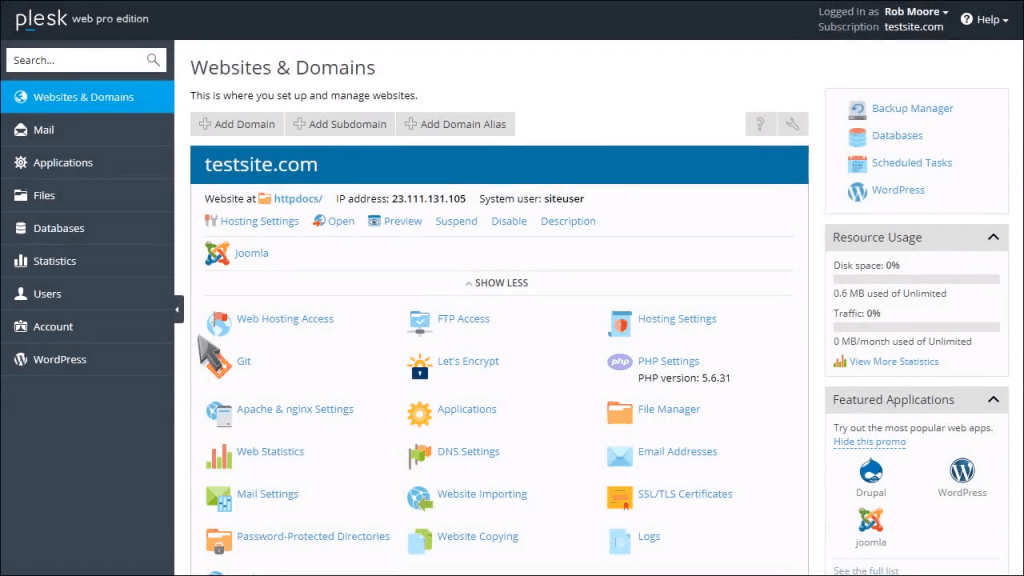Open the Rob Moore user dropdown
The width and height of the screenshot is (1024, 576).
click(x=916, y=12)
